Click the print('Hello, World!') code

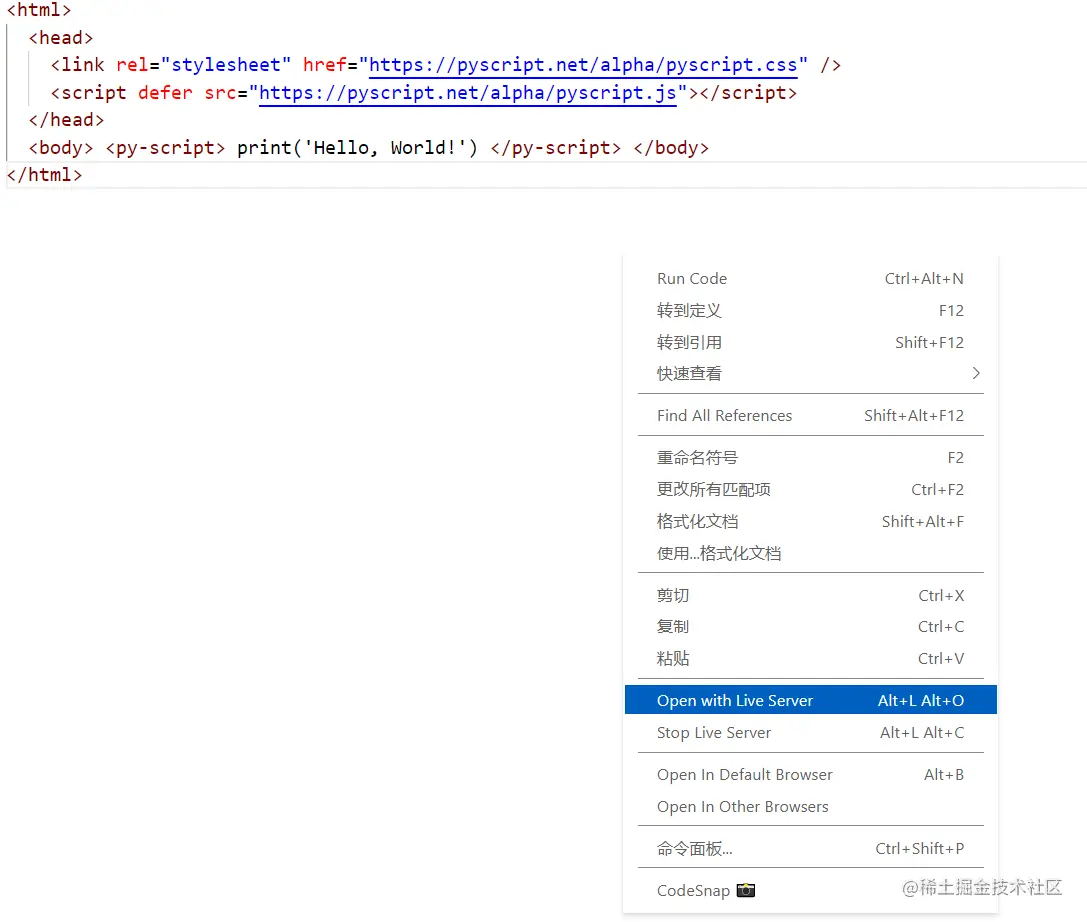358,148
